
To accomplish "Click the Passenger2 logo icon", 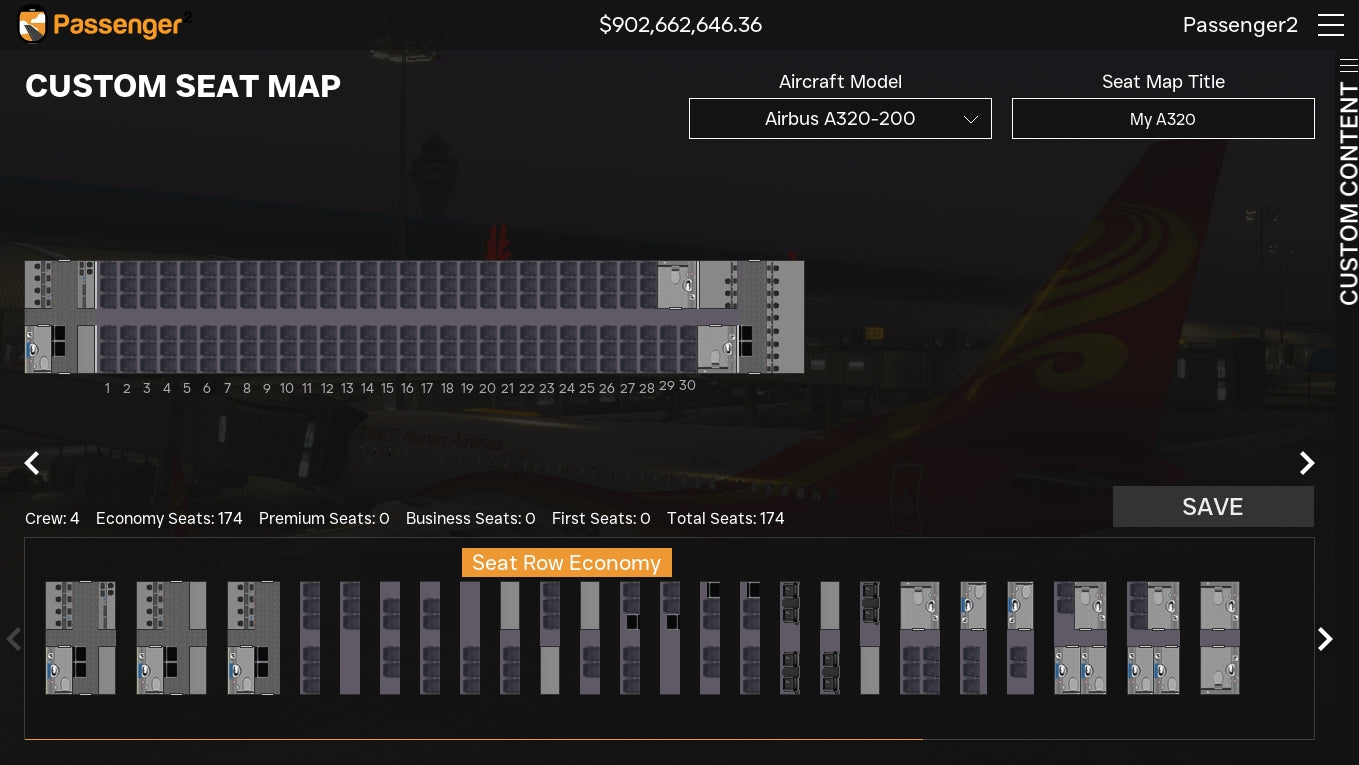I will pos(33,25).
